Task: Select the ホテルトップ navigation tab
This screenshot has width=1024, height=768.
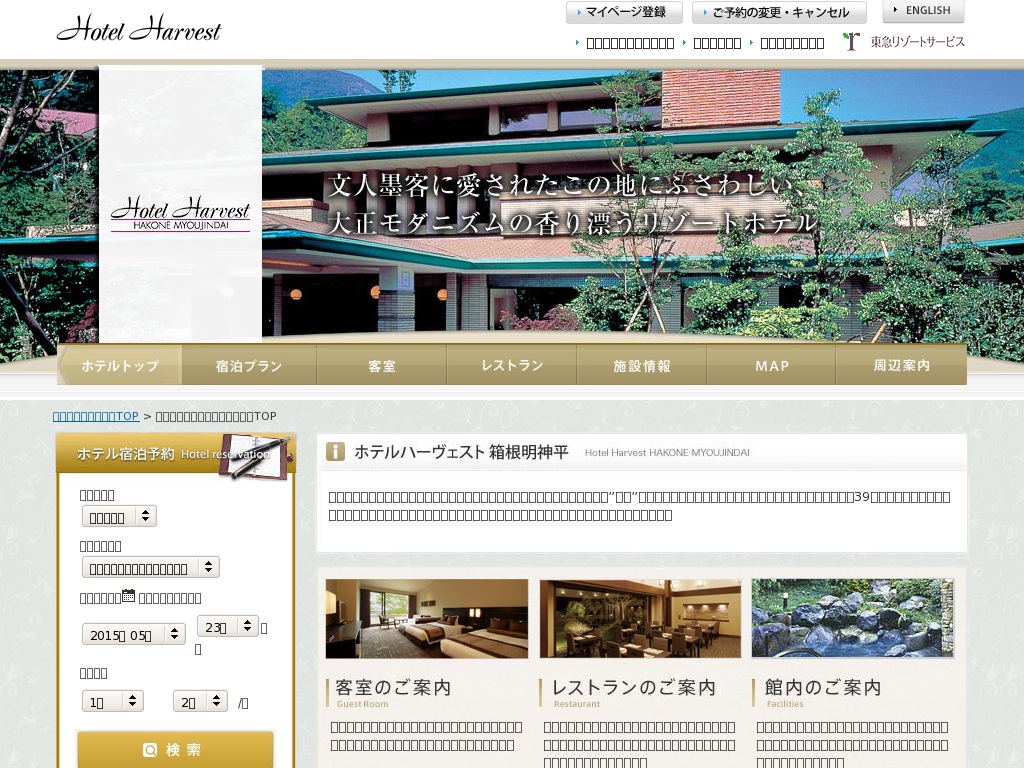Action: point(120,365)
